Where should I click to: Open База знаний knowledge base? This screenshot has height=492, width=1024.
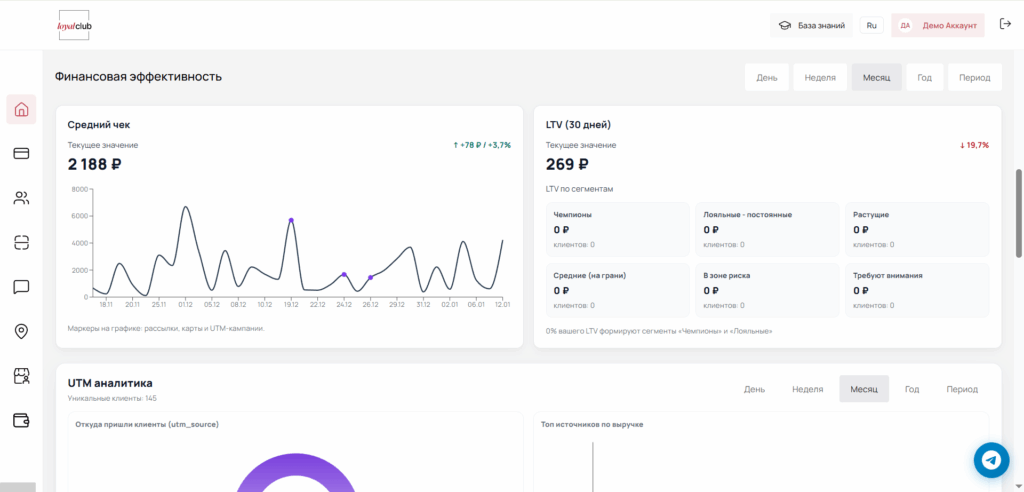812,25
